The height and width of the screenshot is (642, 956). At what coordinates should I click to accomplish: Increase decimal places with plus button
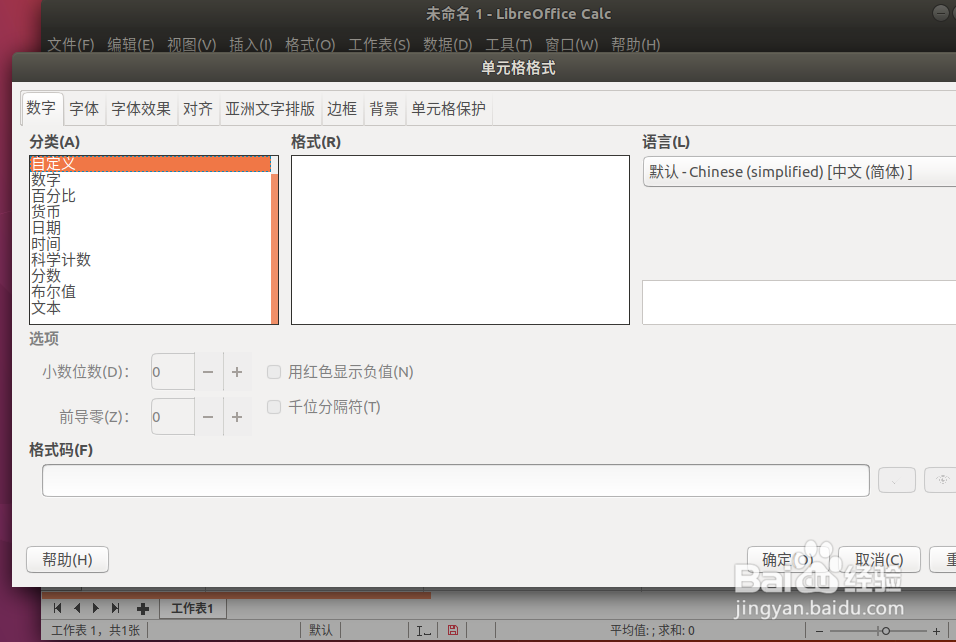coord(237,371)
